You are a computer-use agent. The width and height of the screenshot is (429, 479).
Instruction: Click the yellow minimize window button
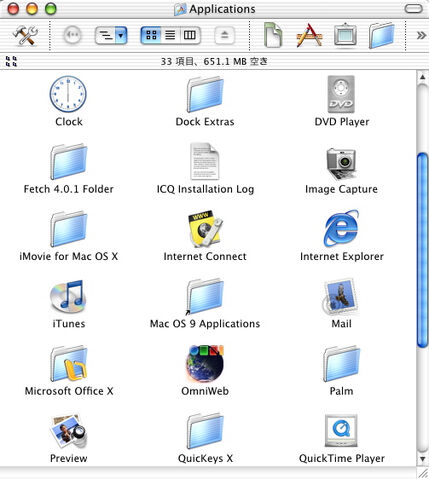coord(32,9)
